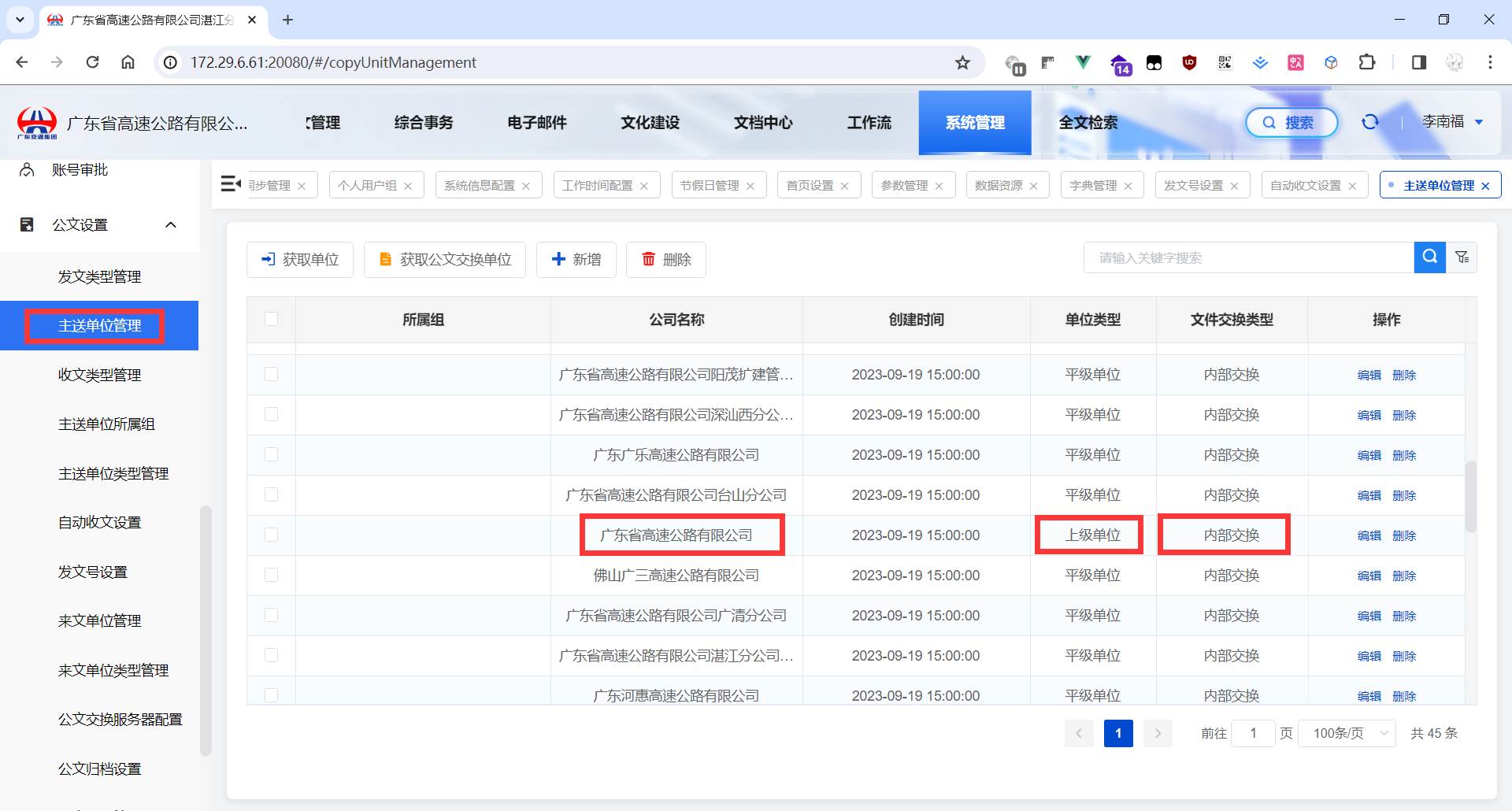Click the table's vertical scrollbar thumb
The width and height of the screenshot is (1512, 811).
coord(1470,496)
